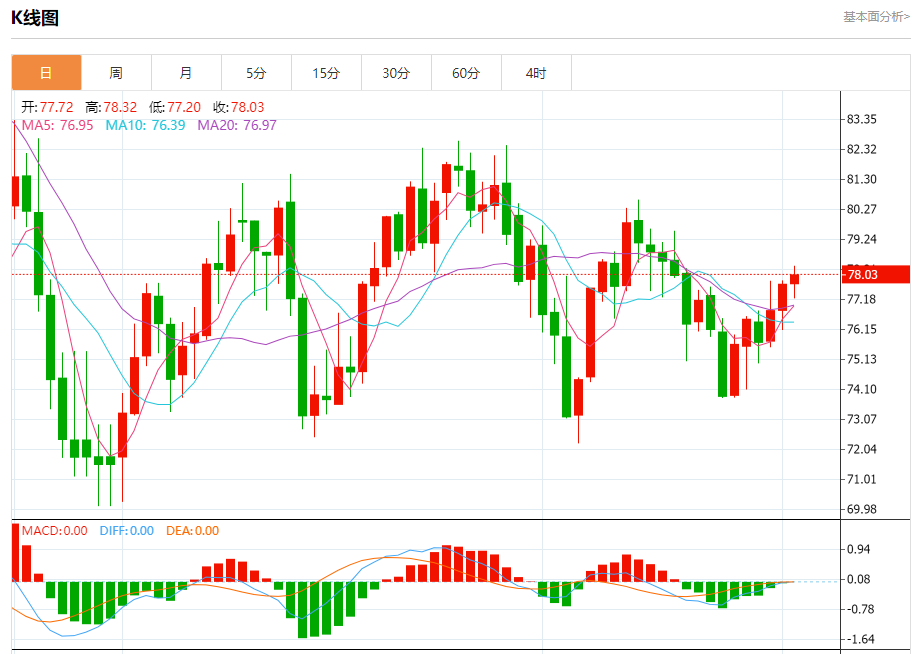Click the 83.35 price axis label
Viewport: 916px width, 654px height.
coord(862,119)
